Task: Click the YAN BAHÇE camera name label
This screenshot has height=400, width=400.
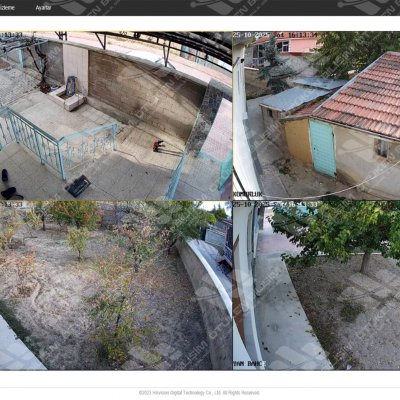Action: coord(249,363)
